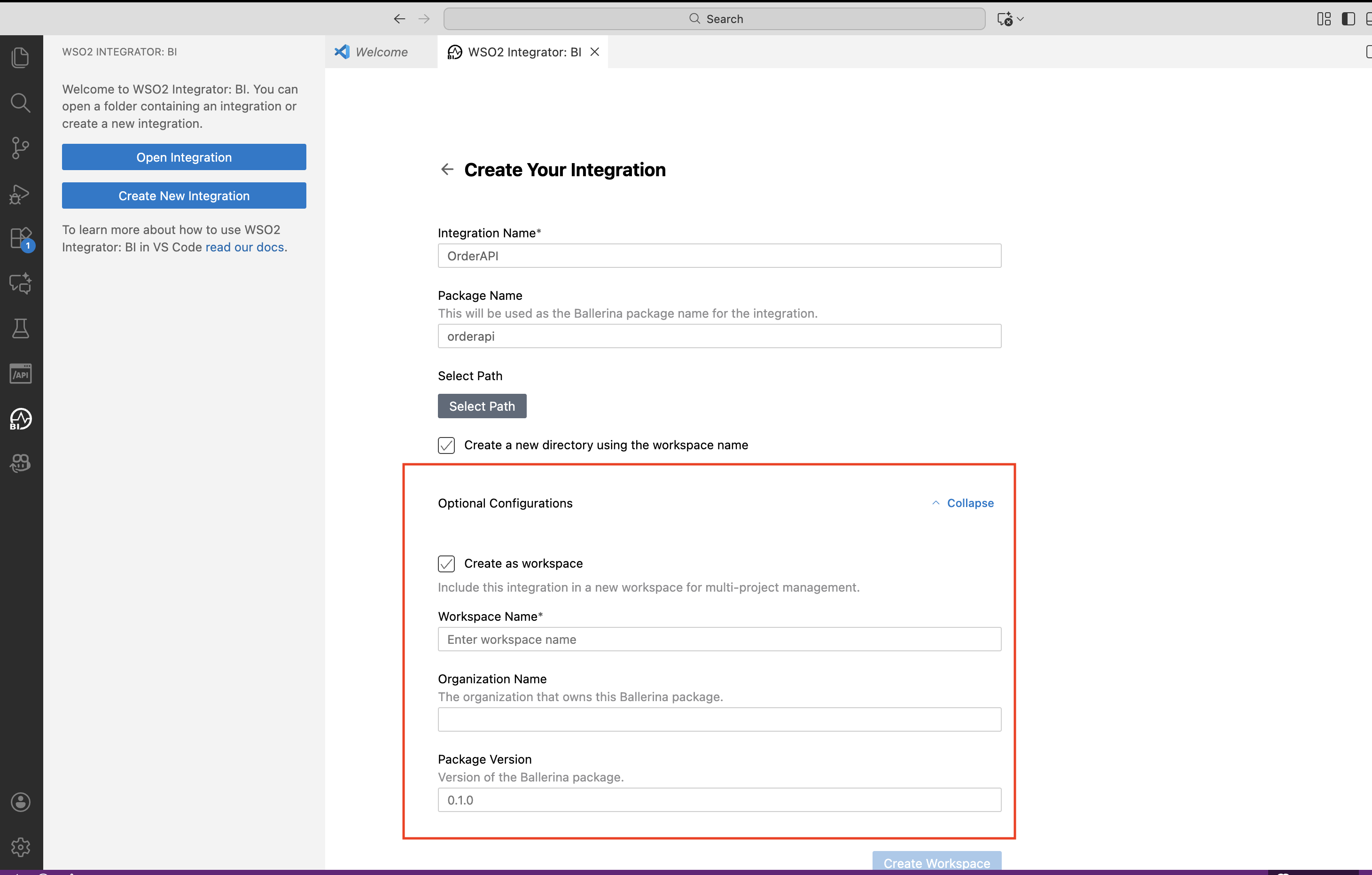Select the Search icon in the activity bar

21,102
